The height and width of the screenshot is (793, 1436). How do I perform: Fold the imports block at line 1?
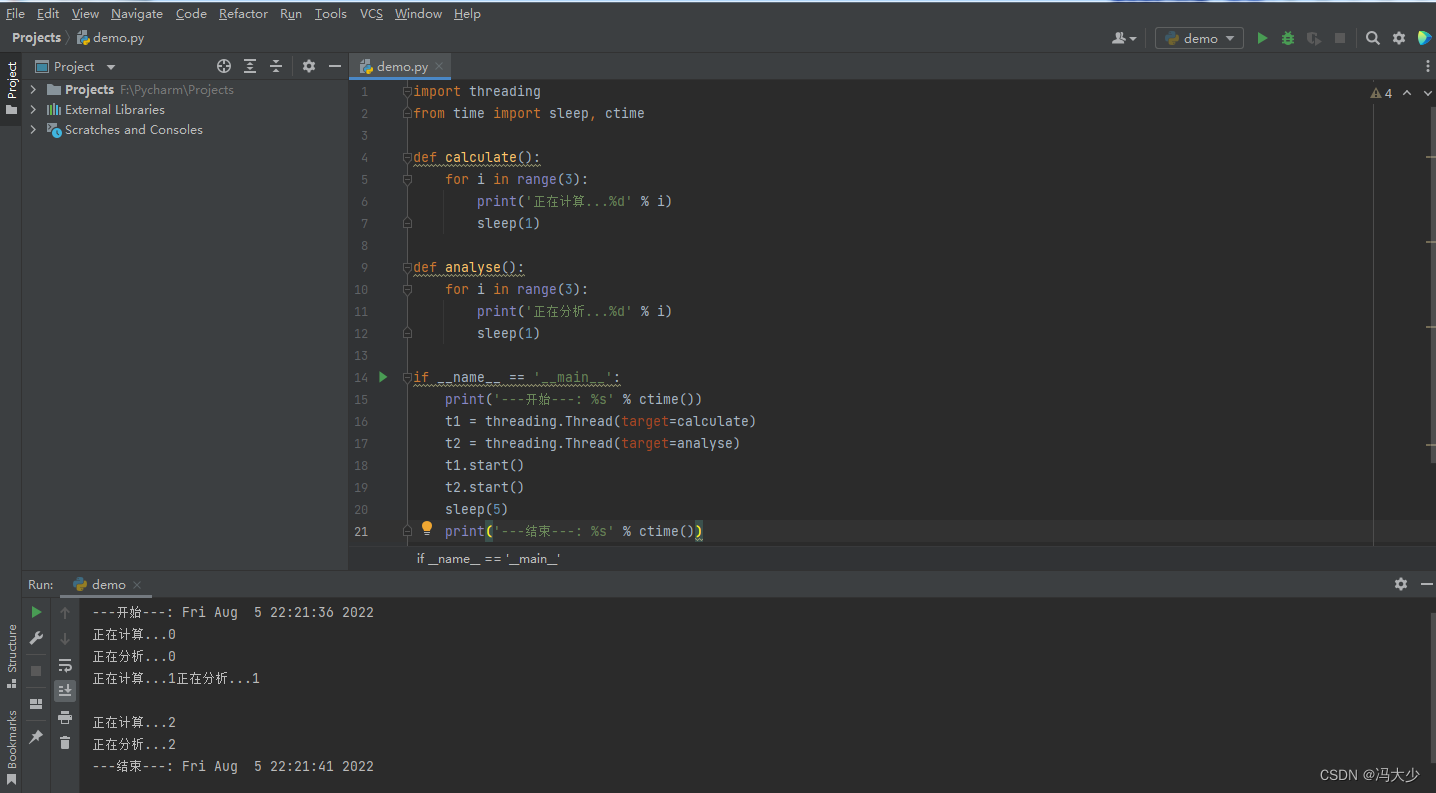pyautogui.click(x=407, y=91)
